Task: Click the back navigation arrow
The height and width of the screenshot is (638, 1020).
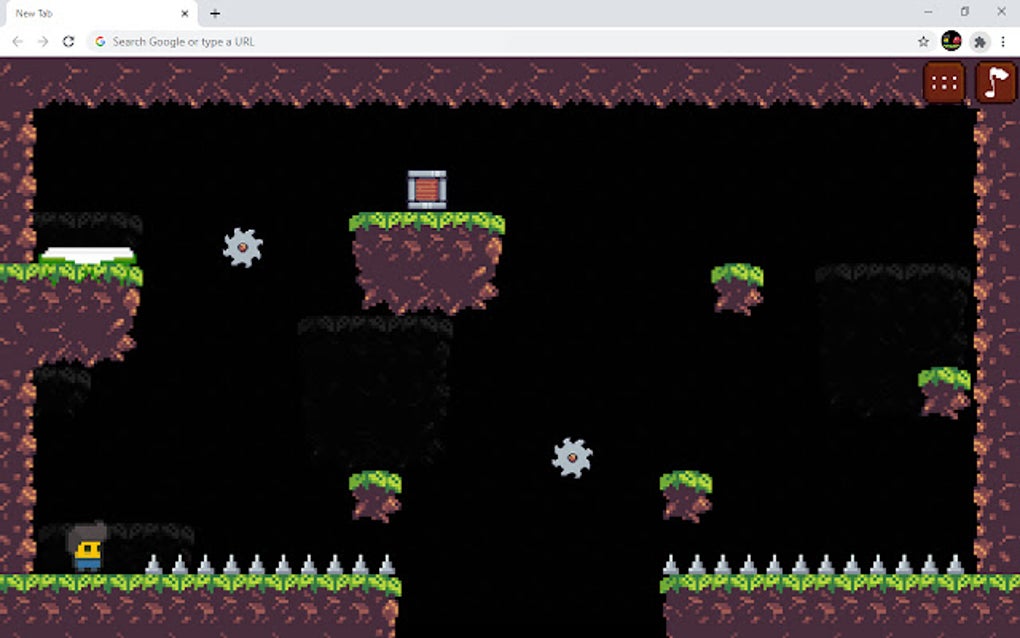Action: pyautogui.click(x=18, y=42)
